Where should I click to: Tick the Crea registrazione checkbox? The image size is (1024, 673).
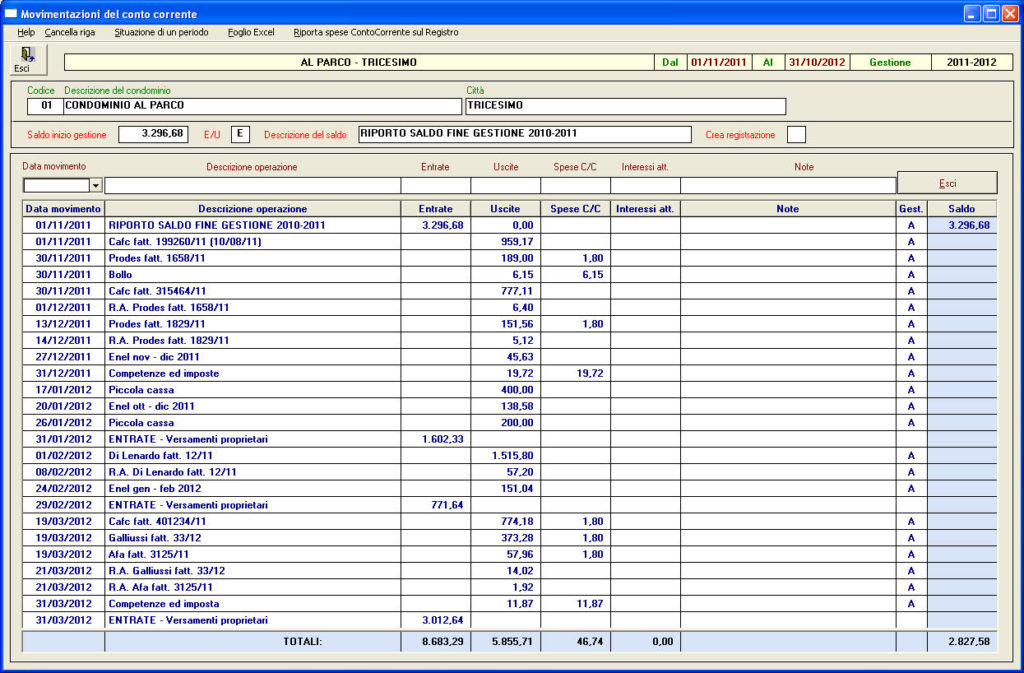[796, 135]
